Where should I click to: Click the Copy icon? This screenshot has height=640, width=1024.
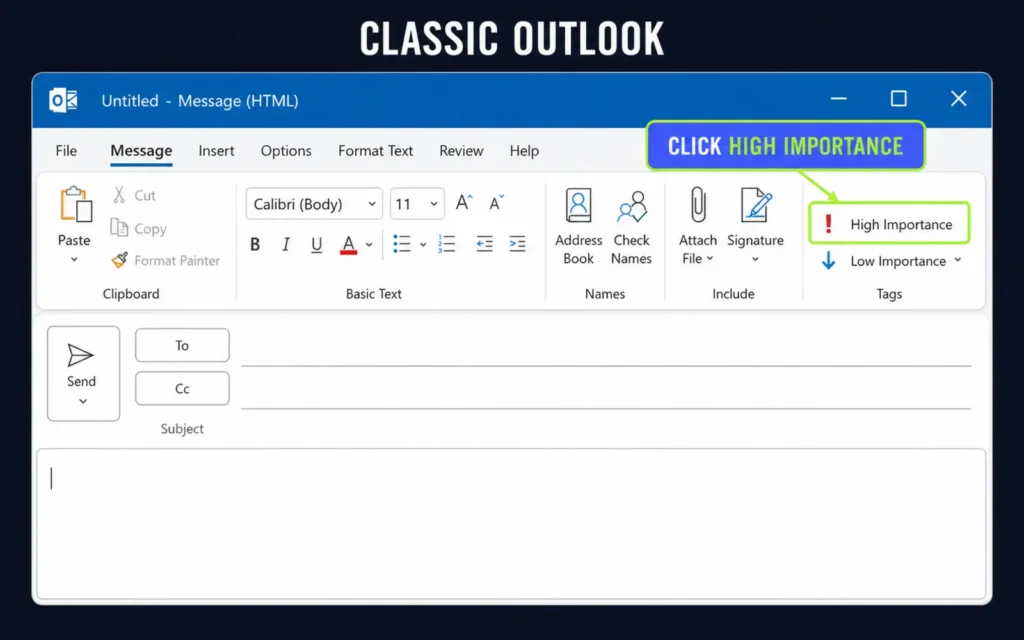[x=119, y=227]
